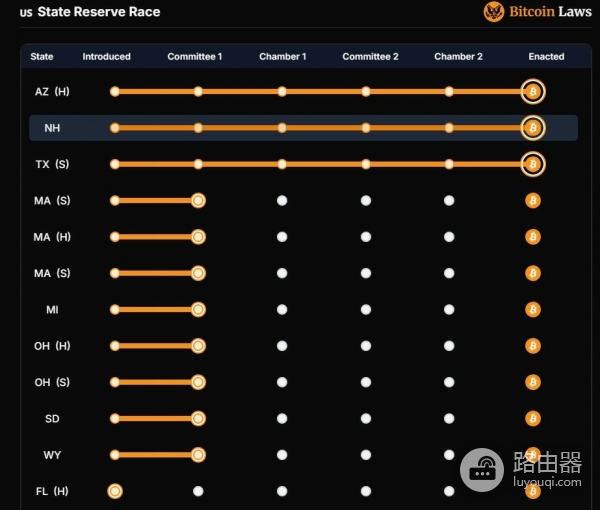Click the MI Chamber 1 white dot
Viewport: 600px width, 510px height.
click(282, 310)
